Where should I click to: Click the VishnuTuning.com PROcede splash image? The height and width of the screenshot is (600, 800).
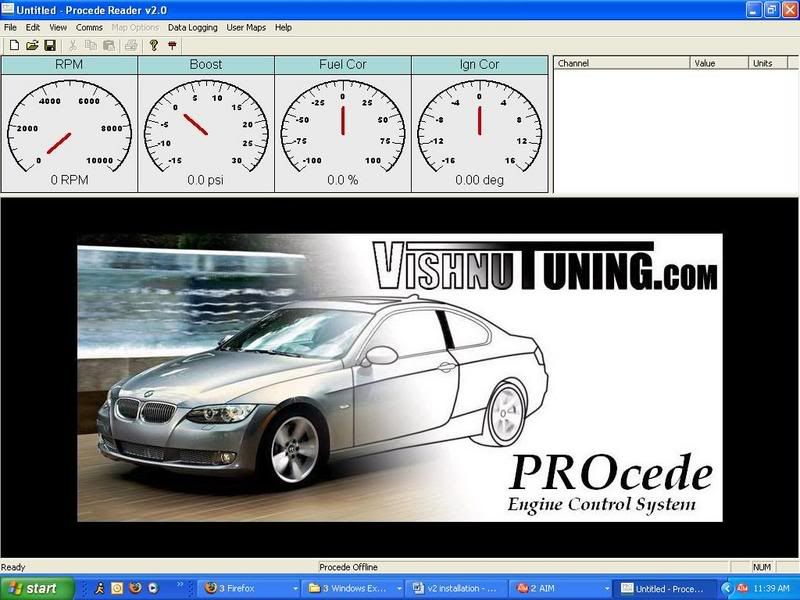point(400,378)
